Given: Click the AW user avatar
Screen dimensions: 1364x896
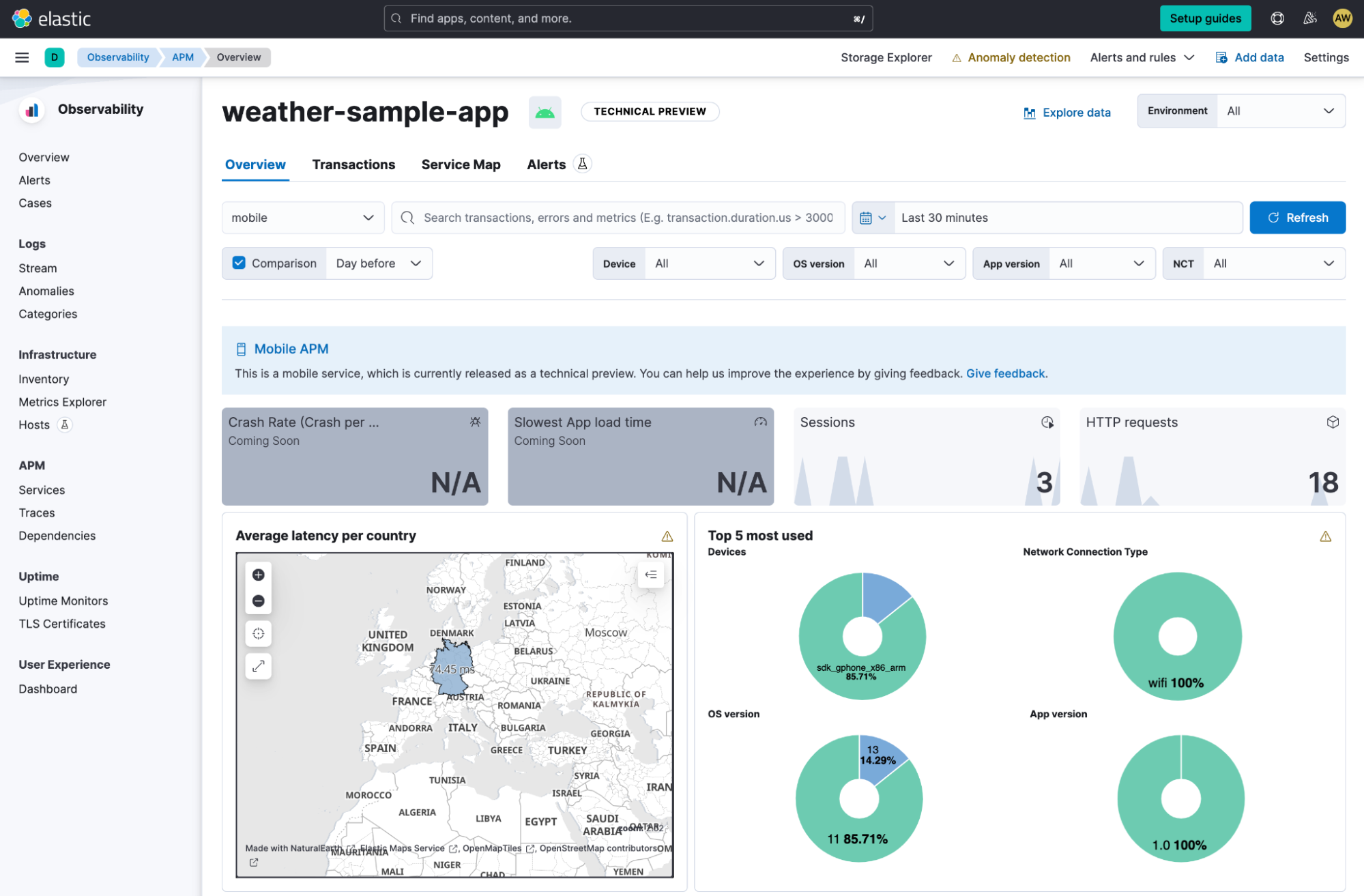Looking at the screenshot, I should click(1342, 18).
